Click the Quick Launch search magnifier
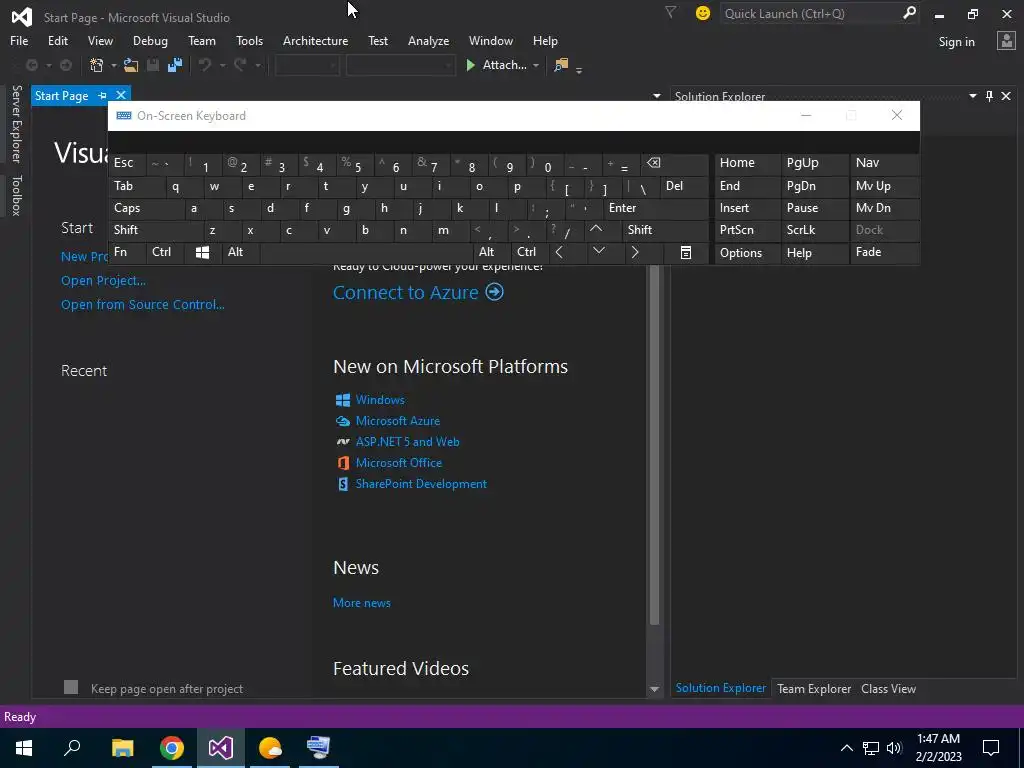Image resolution: width=1024 pixels, height=768 pixels. pos(908,13)
